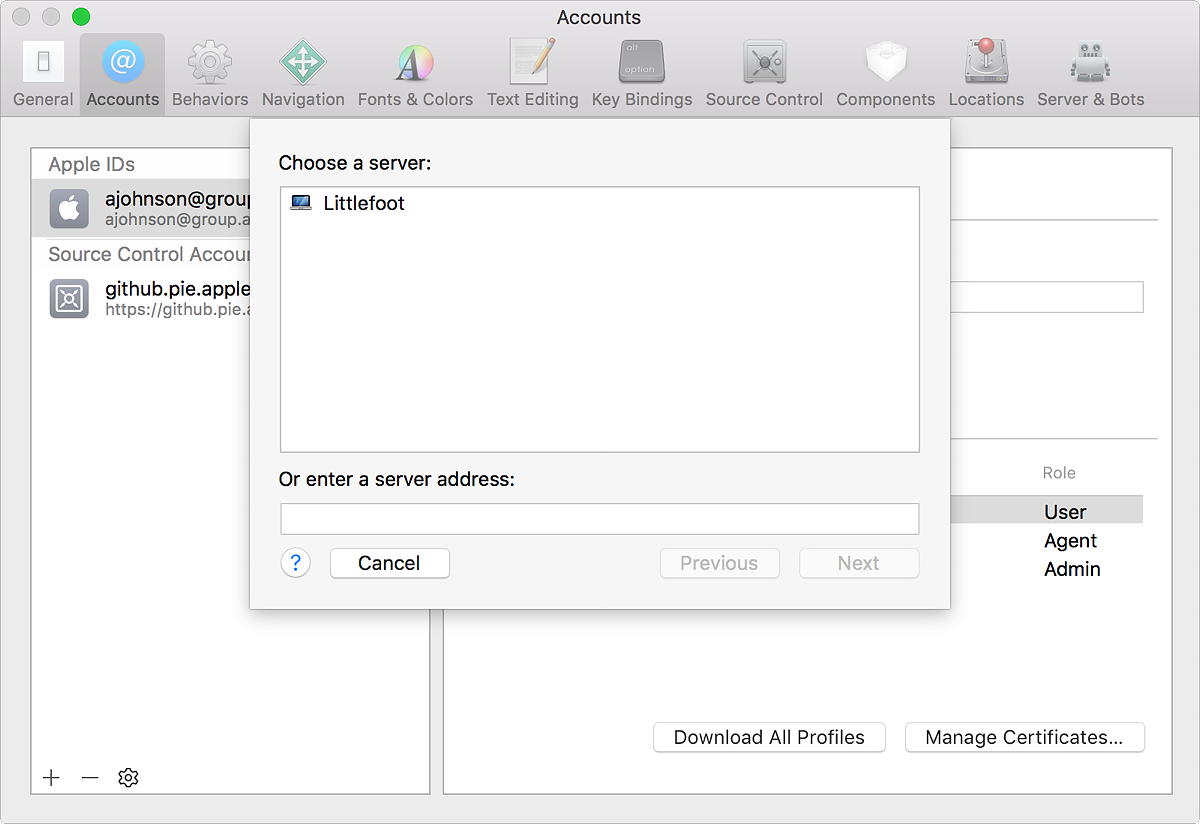This screenshot has width=1200, height=824.
Task: Select the User role row
Action: coord(1046,511)
